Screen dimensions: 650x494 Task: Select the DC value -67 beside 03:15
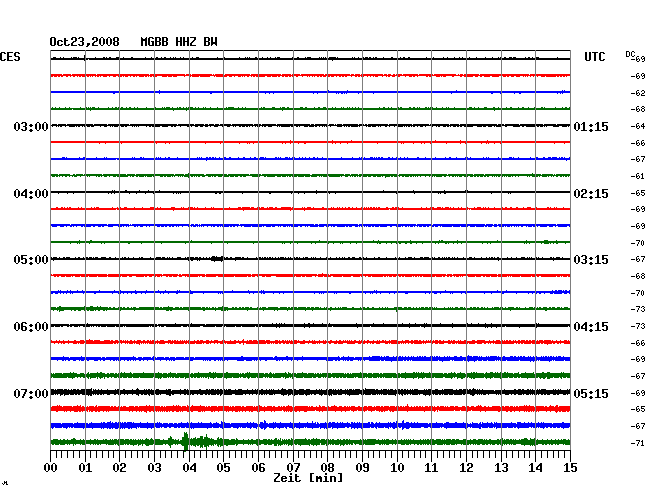(x=638, y=259)
